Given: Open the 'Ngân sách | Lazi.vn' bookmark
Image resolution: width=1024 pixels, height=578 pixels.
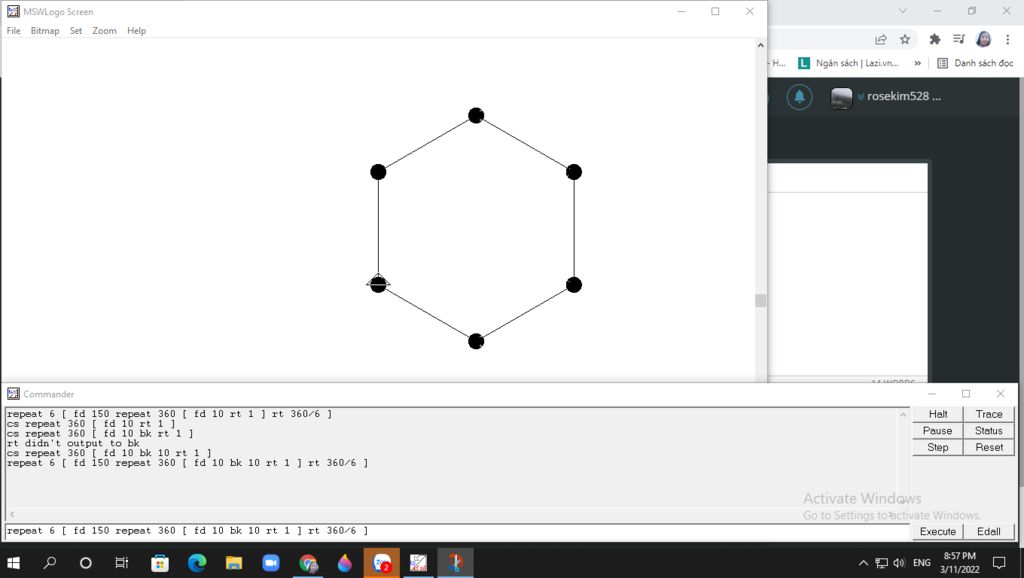Looking at the screenshot, I should pyautogui.click(x=848, y=63).
